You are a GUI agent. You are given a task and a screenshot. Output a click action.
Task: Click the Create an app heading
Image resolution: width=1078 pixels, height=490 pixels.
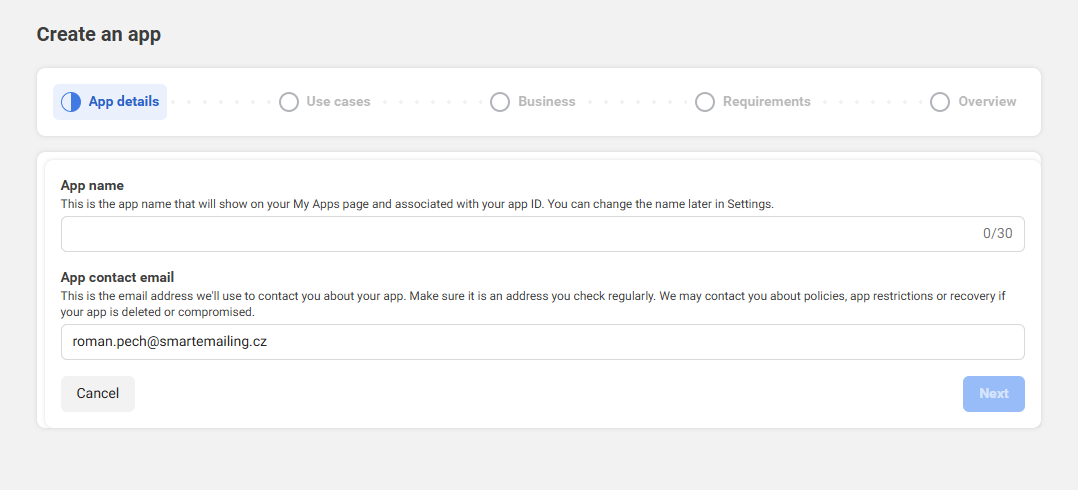(x=98, y=34)
